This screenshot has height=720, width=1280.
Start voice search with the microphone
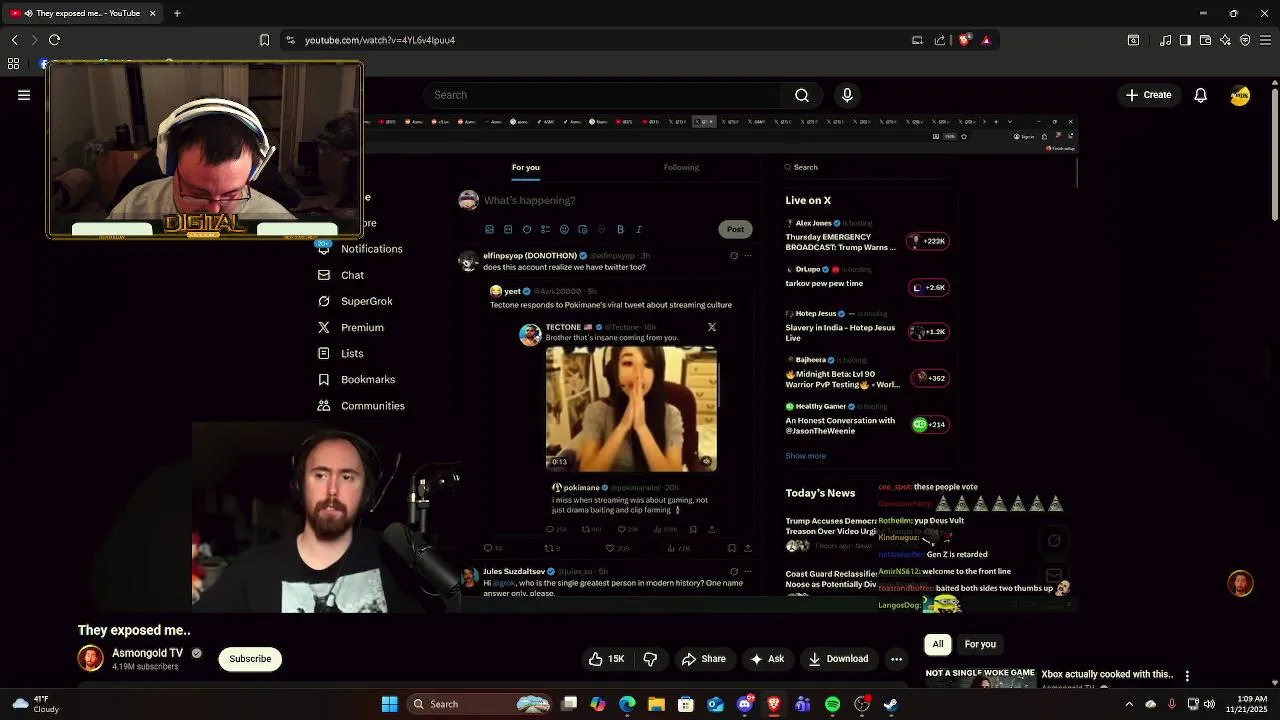tap(847, 95)
